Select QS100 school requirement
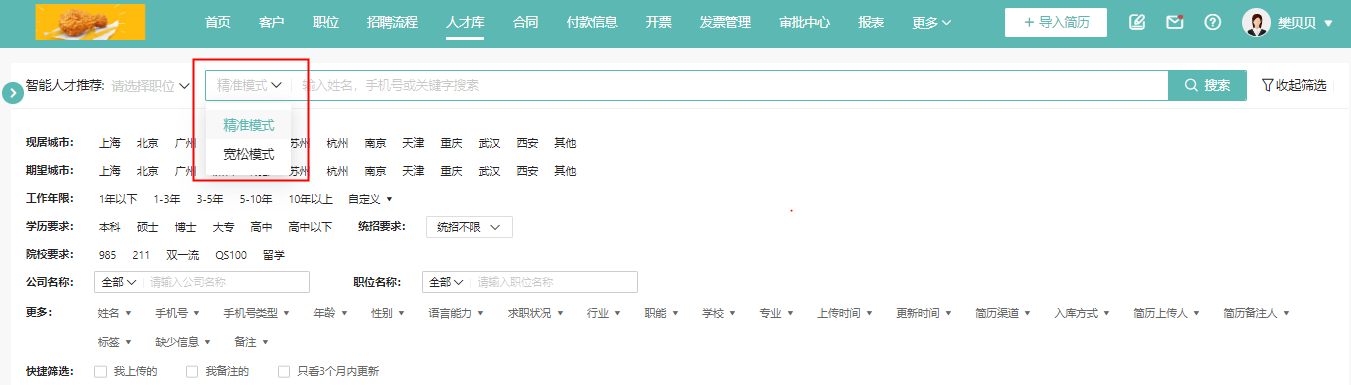1351x385 pixels. (x=231, y=255)
